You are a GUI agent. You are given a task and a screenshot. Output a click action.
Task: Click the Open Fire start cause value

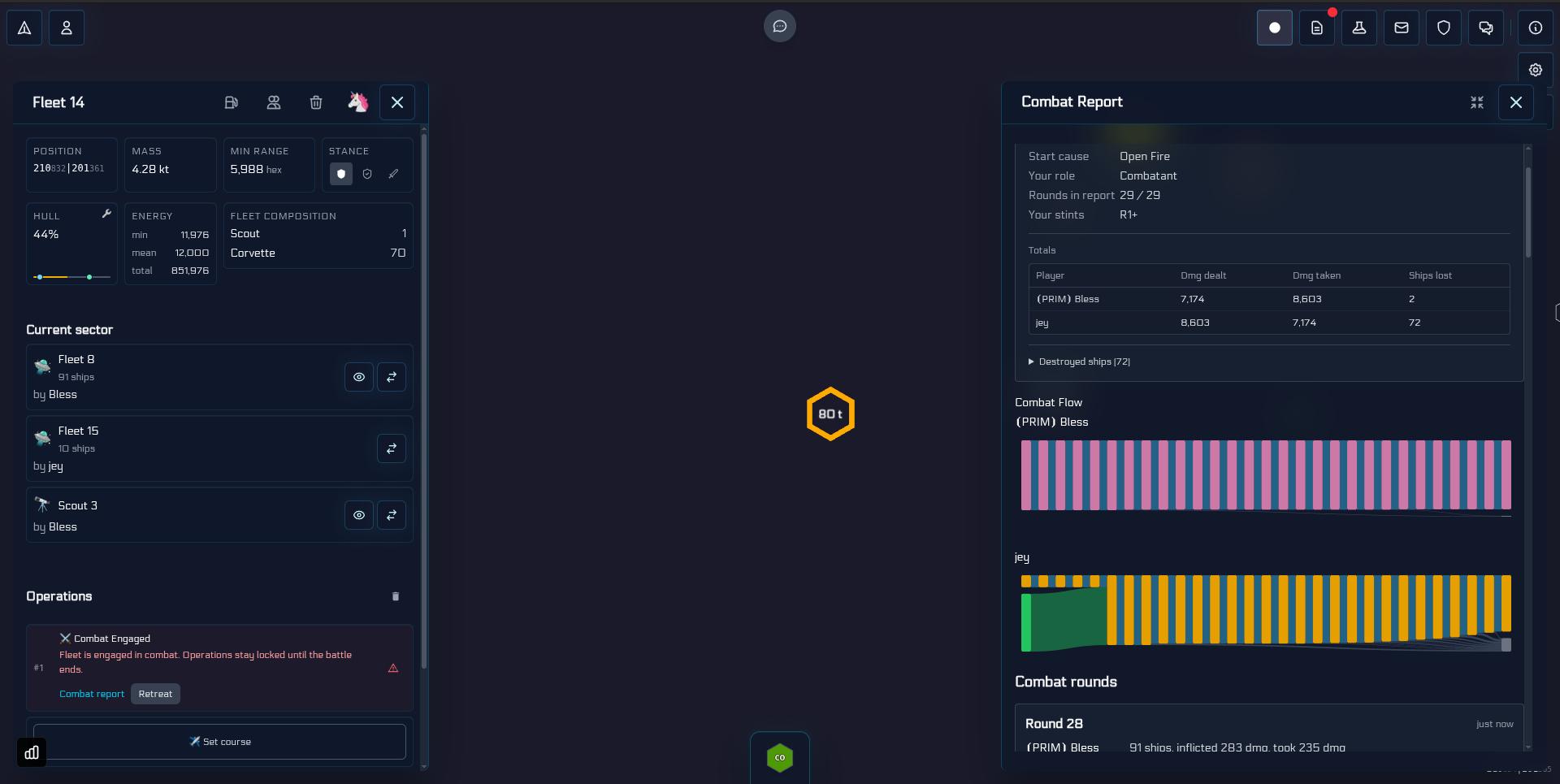pos(1145,156)
